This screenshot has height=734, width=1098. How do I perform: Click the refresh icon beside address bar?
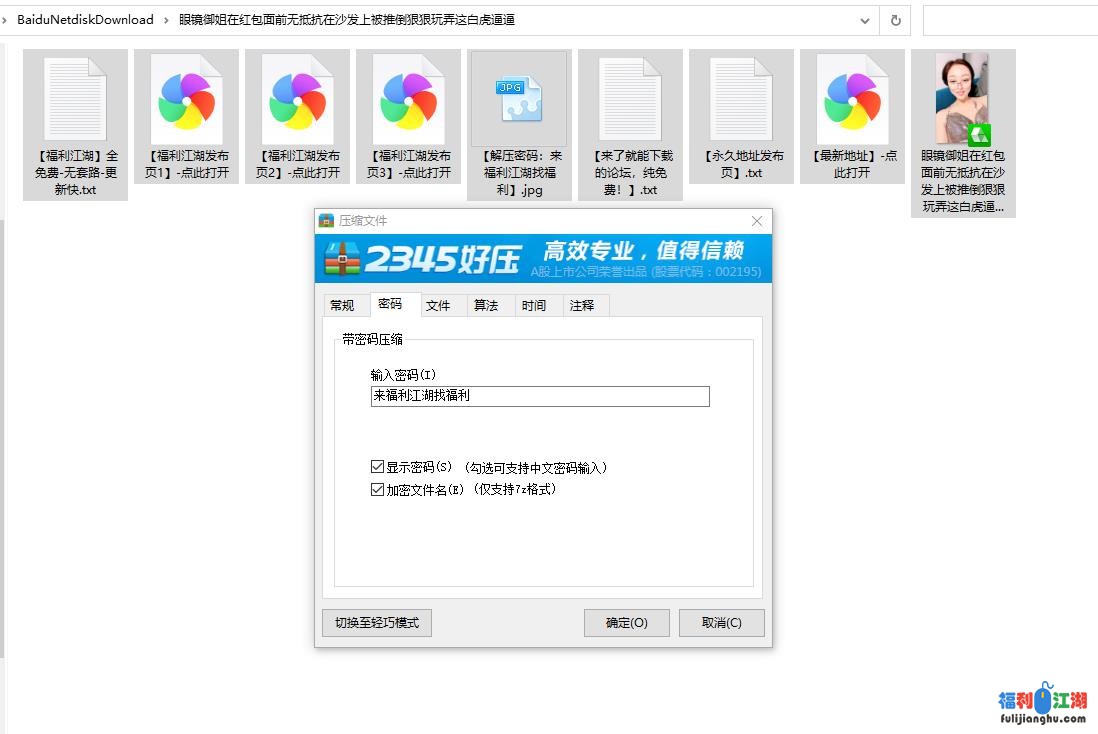tap(895, 20)
